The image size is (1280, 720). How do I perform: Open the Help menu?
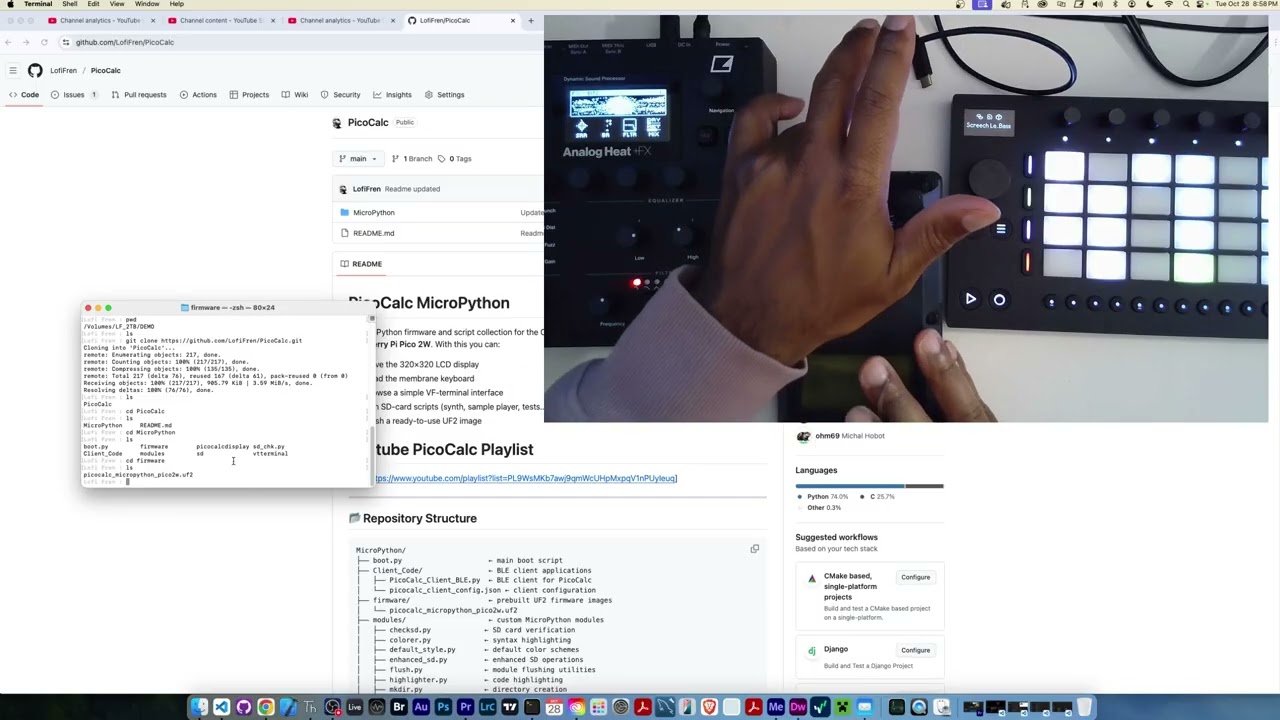(176, 4)
